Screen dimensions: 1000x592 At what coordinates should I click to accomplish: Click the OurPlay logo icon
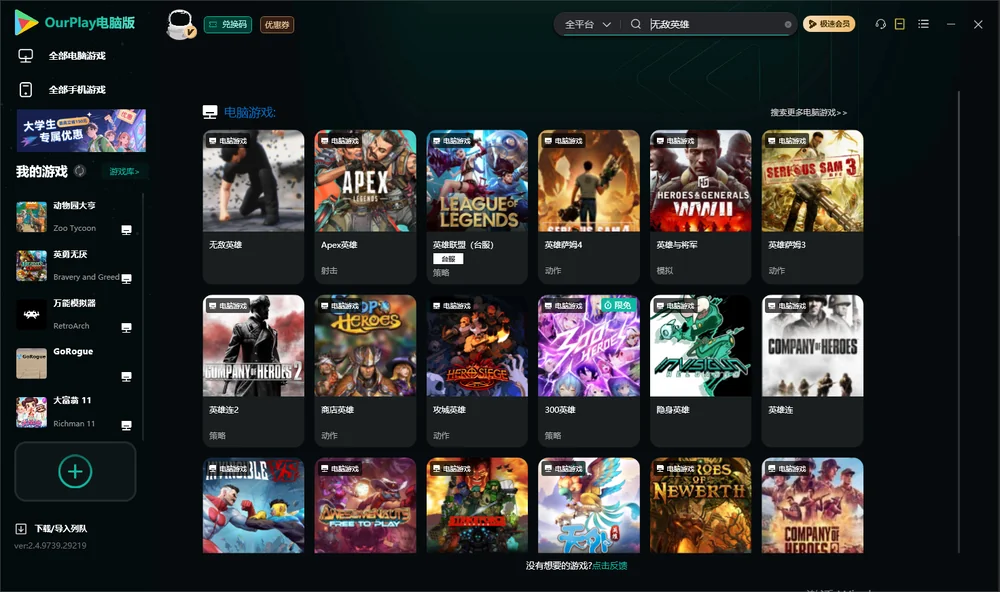26,23
